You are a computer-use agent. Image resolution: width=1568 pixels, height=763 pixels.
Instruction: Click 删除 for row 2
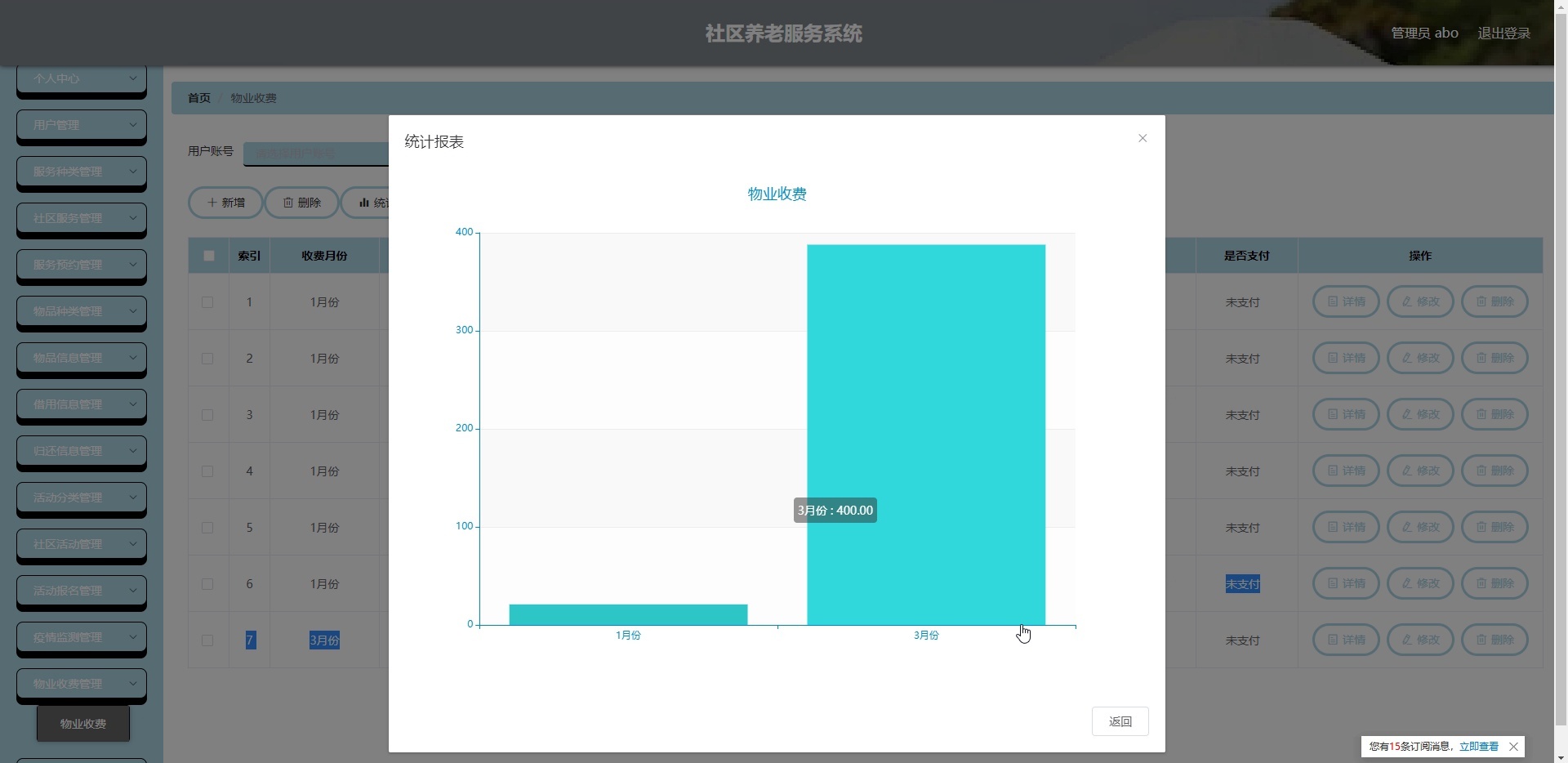coord(1494,358)
